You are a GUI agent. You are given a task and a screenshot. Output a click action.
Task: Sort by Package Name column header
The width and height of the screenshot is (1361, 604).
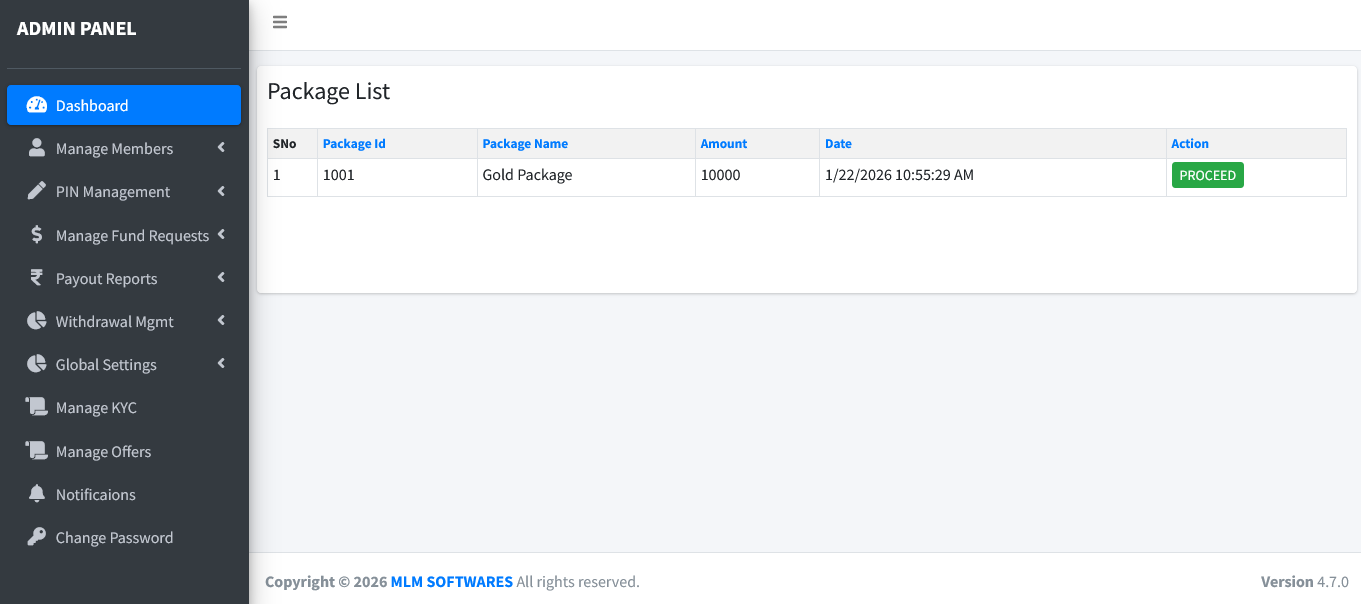point(525,144)
